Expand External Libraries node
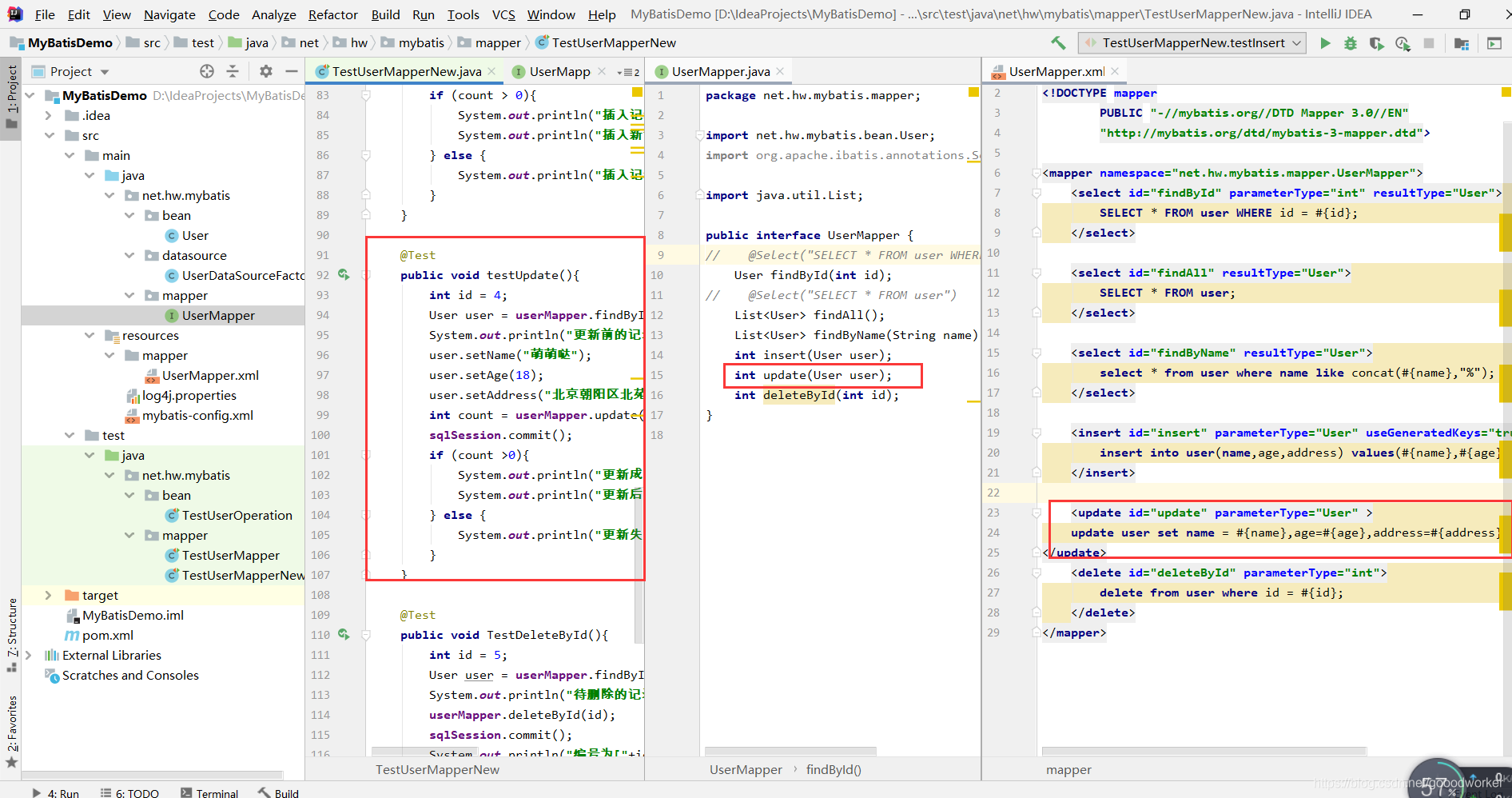Viewport: 1512px width, 798px height. tap(29, 655)
